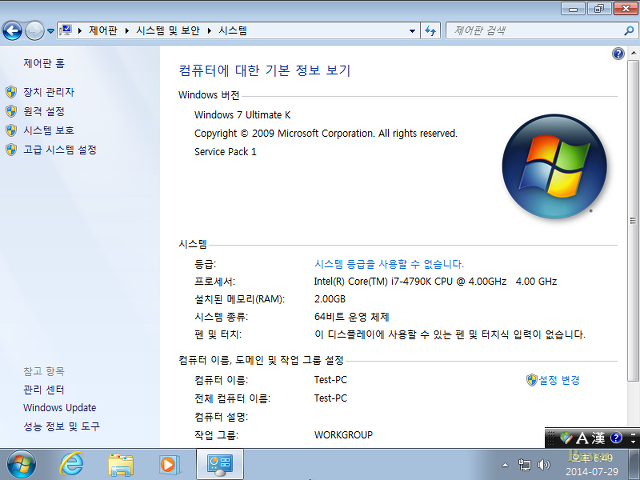Image resolution: width=640 pixels, height=480 pixels.
Task: Open 고급 시스템 설정 link
Action: pos(60,149)
